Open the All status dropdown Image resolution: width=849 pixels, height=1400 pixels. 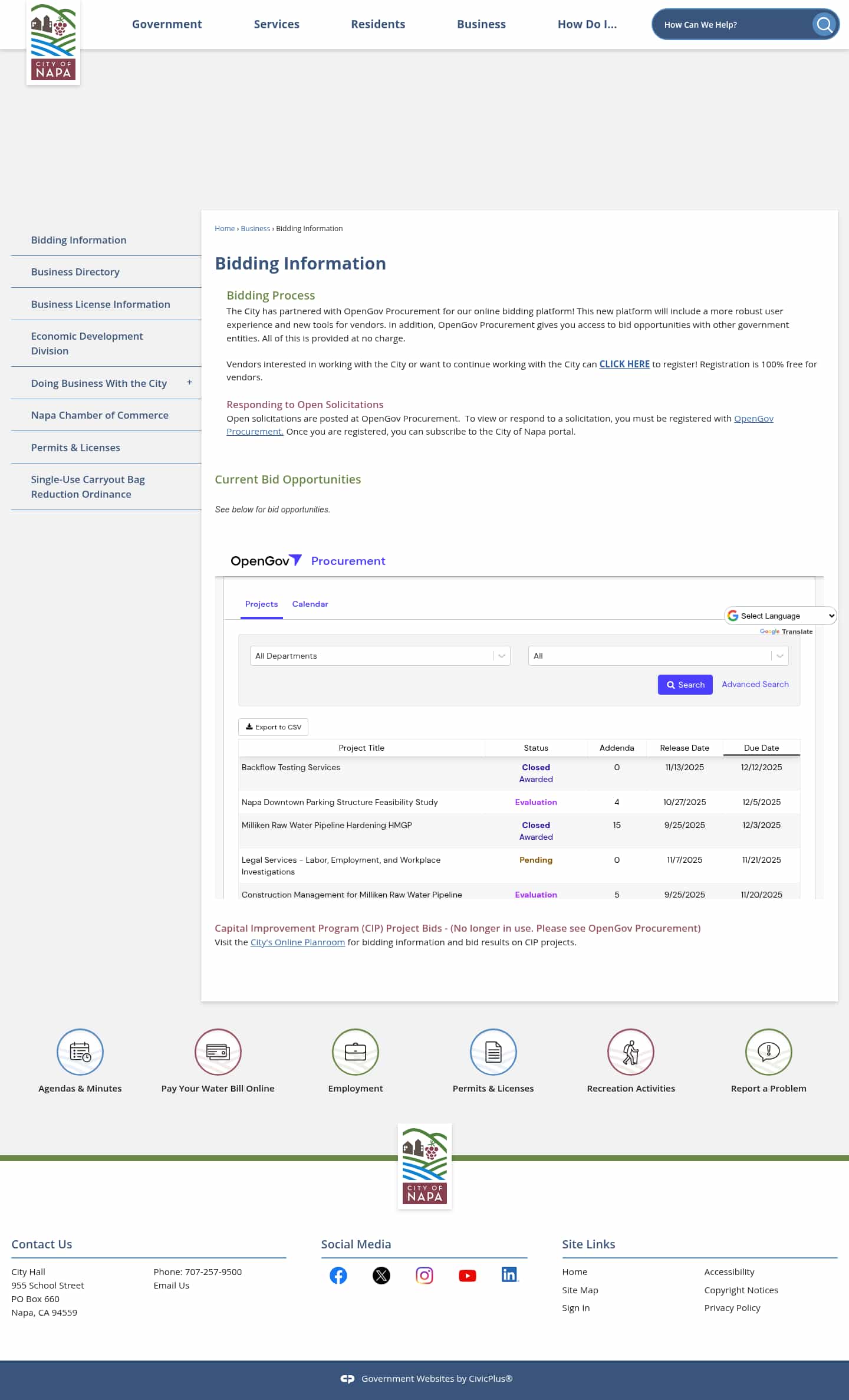point(659,656)
